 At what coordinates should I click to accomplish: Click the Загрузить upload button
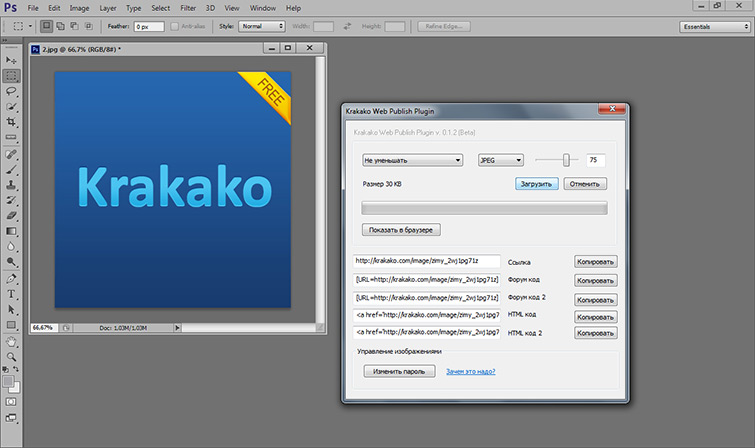(x=536, y=184)
